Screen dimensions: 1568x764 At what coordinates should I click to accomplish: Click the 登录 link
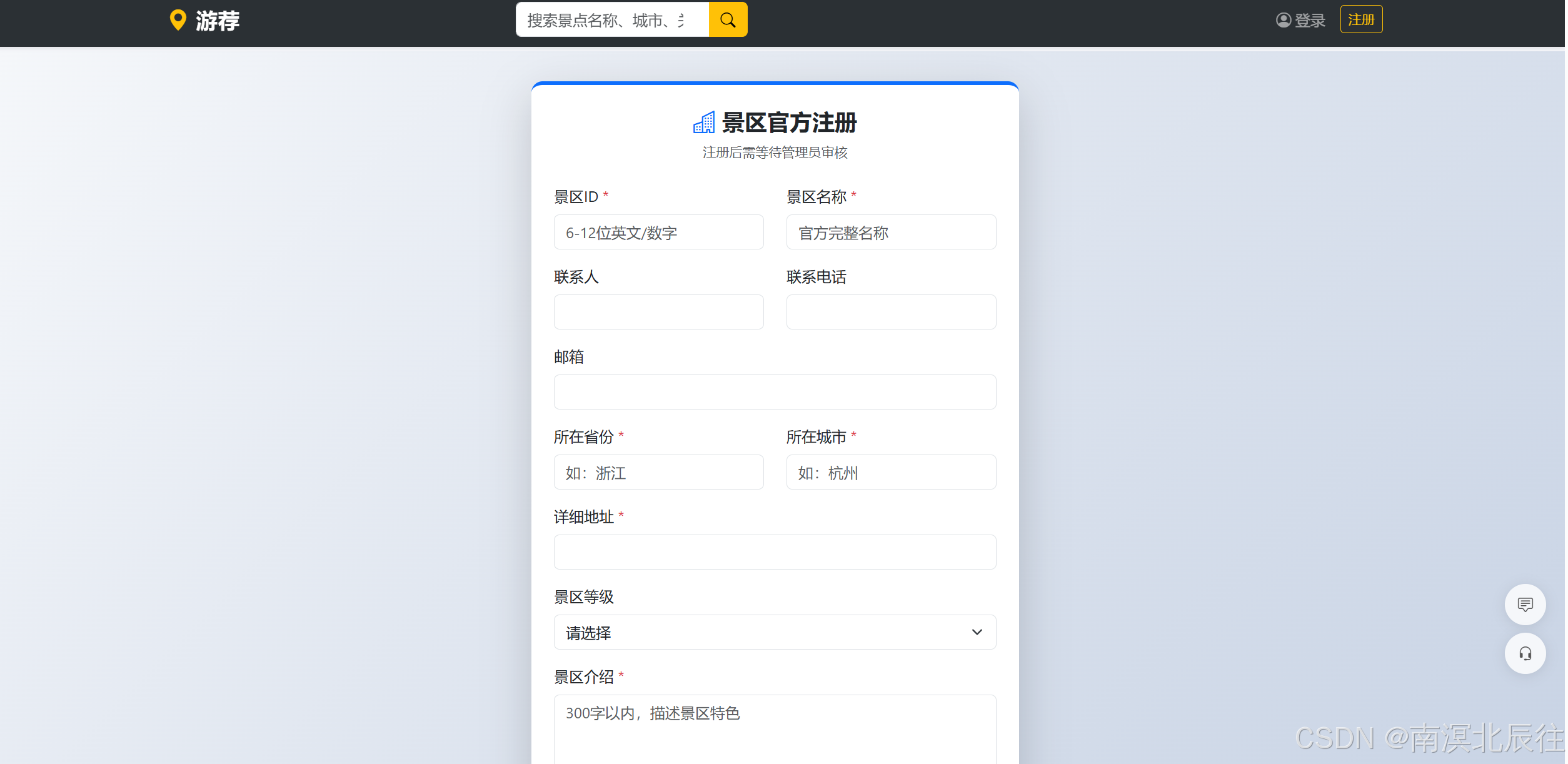pos(1310,21)
